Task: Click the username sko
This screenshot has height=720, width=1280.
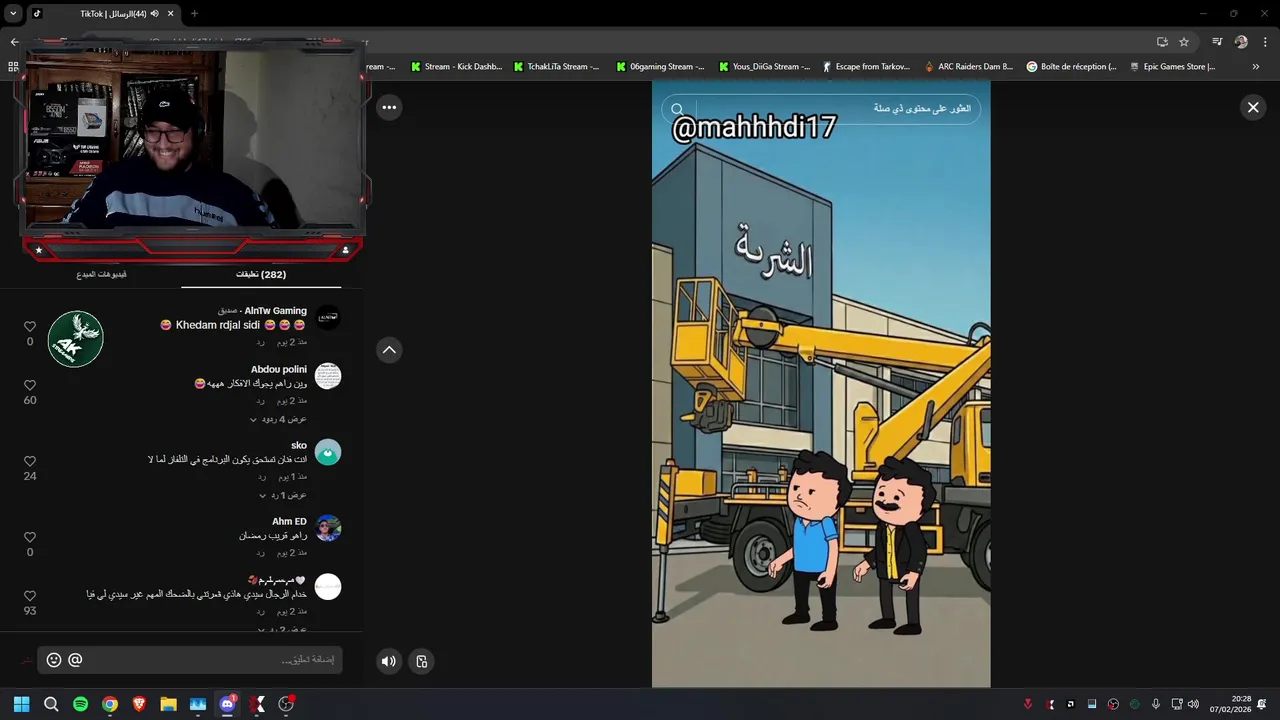Action: click(299, 445)
